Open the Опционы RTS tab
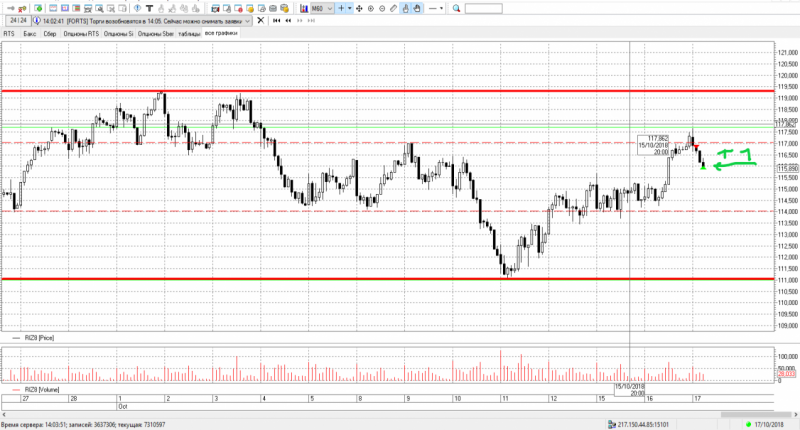Viewport: 800px width, 430px height. [x=81, y=34]
